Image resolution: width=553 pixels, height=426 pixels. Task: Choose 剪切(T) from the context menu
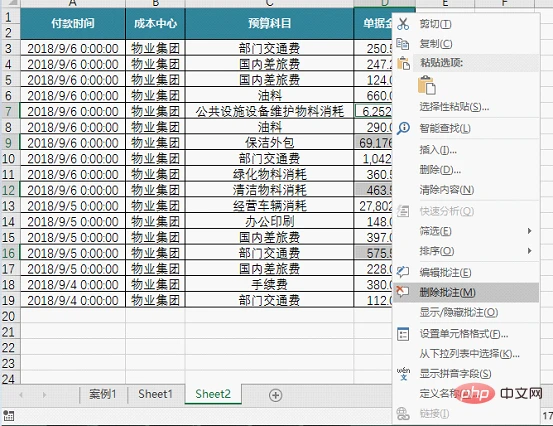[x=435, y=24]
